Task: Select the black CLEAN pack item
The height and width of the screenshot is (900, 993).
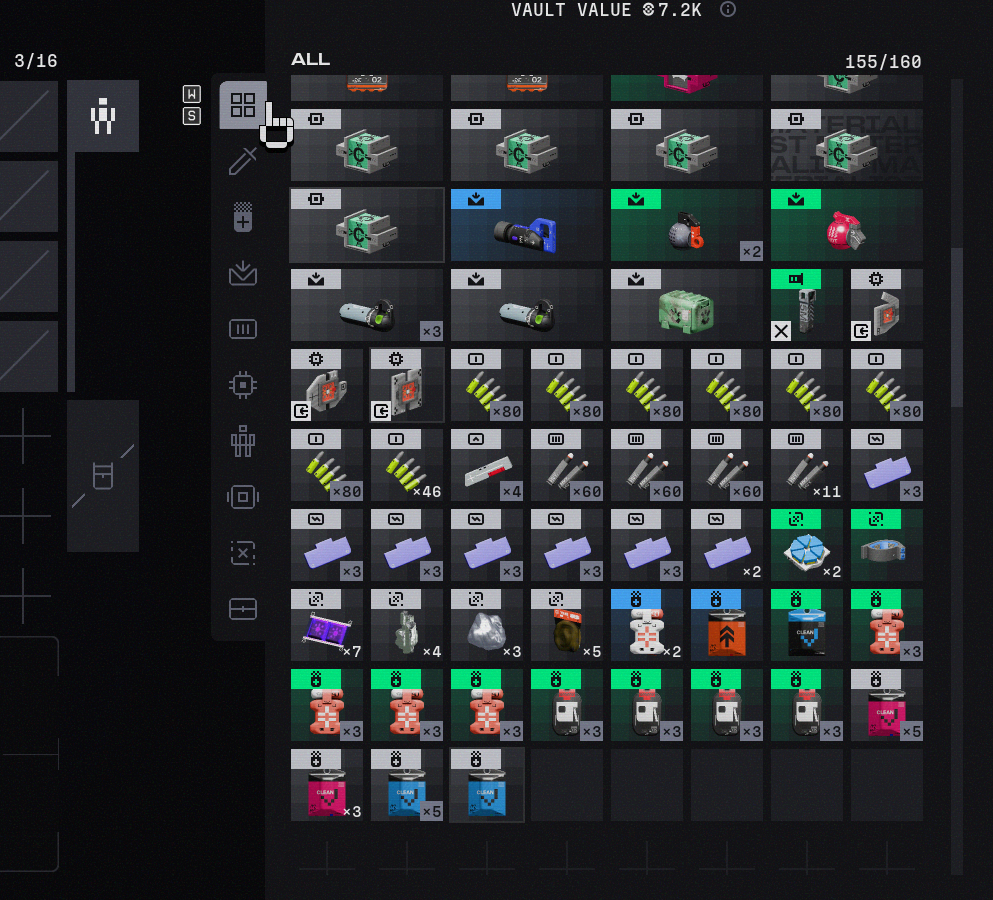Action: pos(806,625)
